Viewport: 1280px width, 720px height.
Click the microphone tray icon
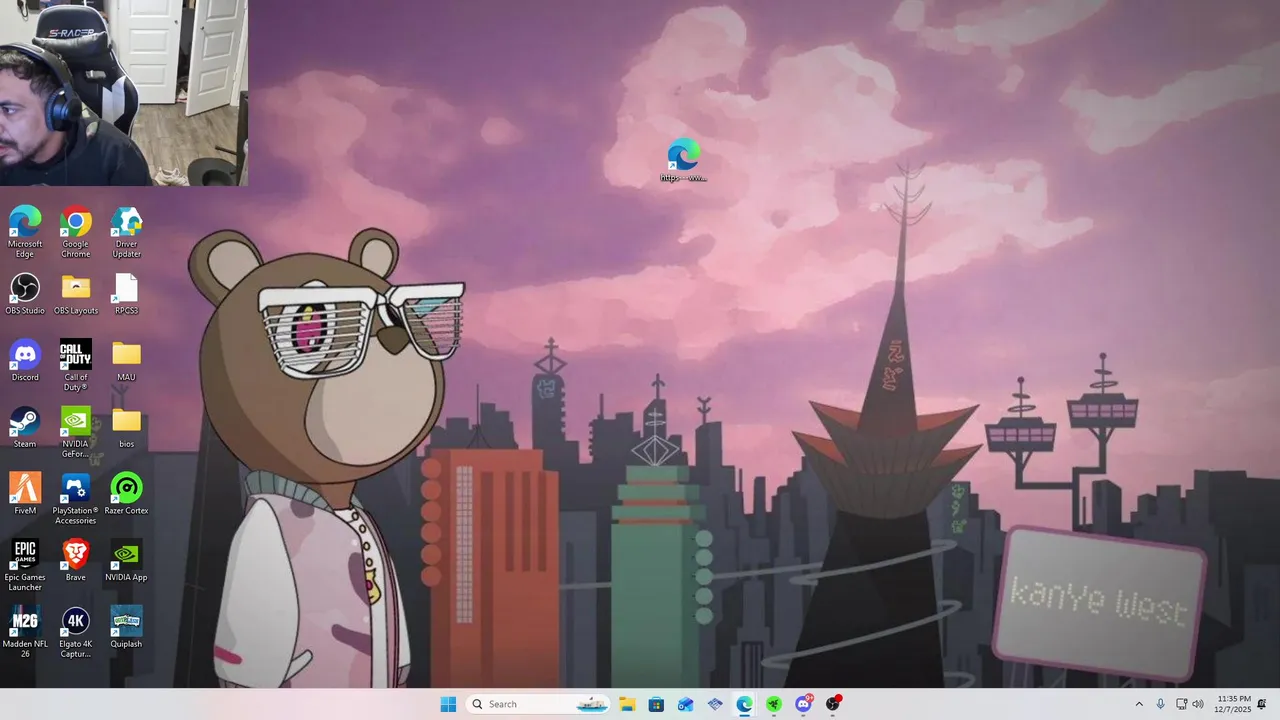pyautogui.click(x=1160, y=704)
